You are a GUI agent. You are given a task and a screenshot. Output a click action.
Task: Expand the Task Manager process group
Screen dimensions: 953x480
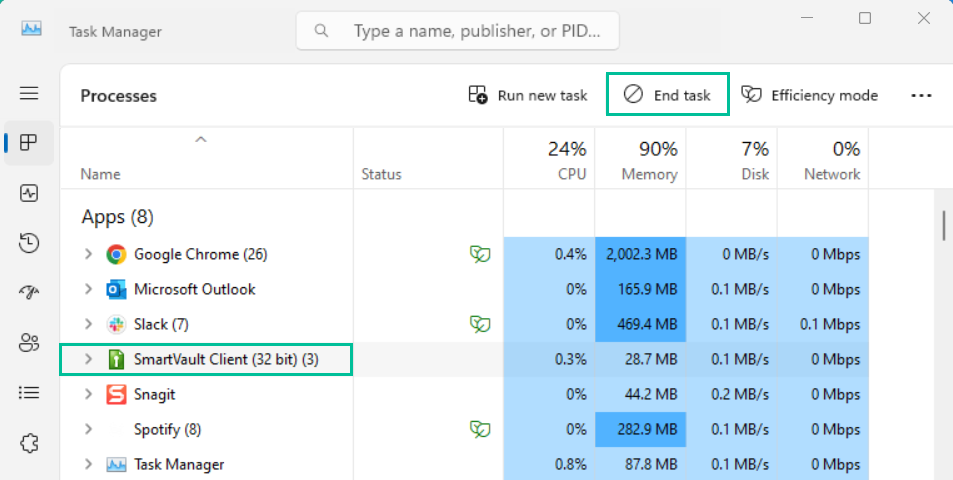point(89,465)
